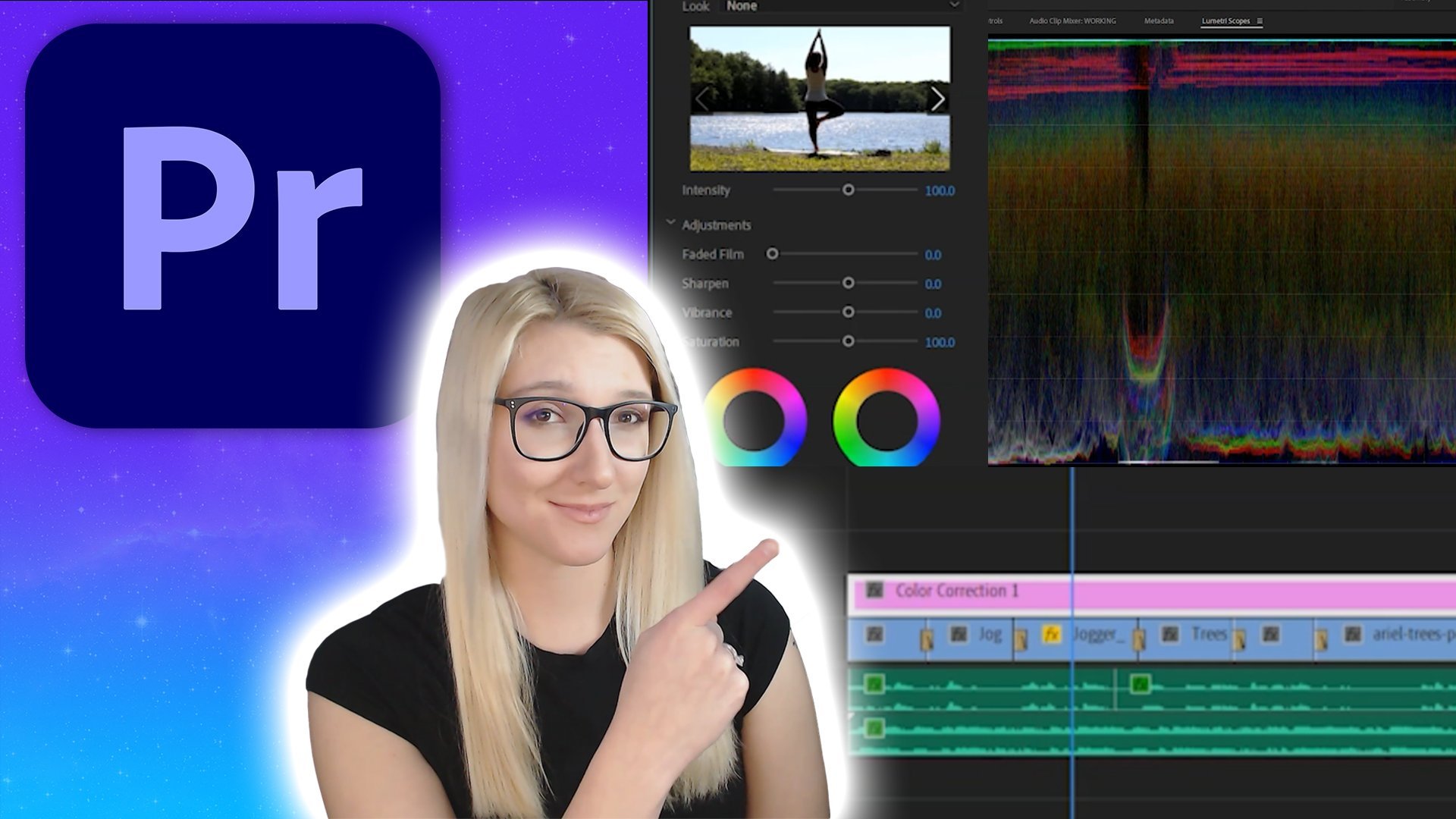Open the Audio Clip Mixer: WORKING tab
Viewport: 1456px width, 819px height.
pyautogui.click(x=1072, y=21)
